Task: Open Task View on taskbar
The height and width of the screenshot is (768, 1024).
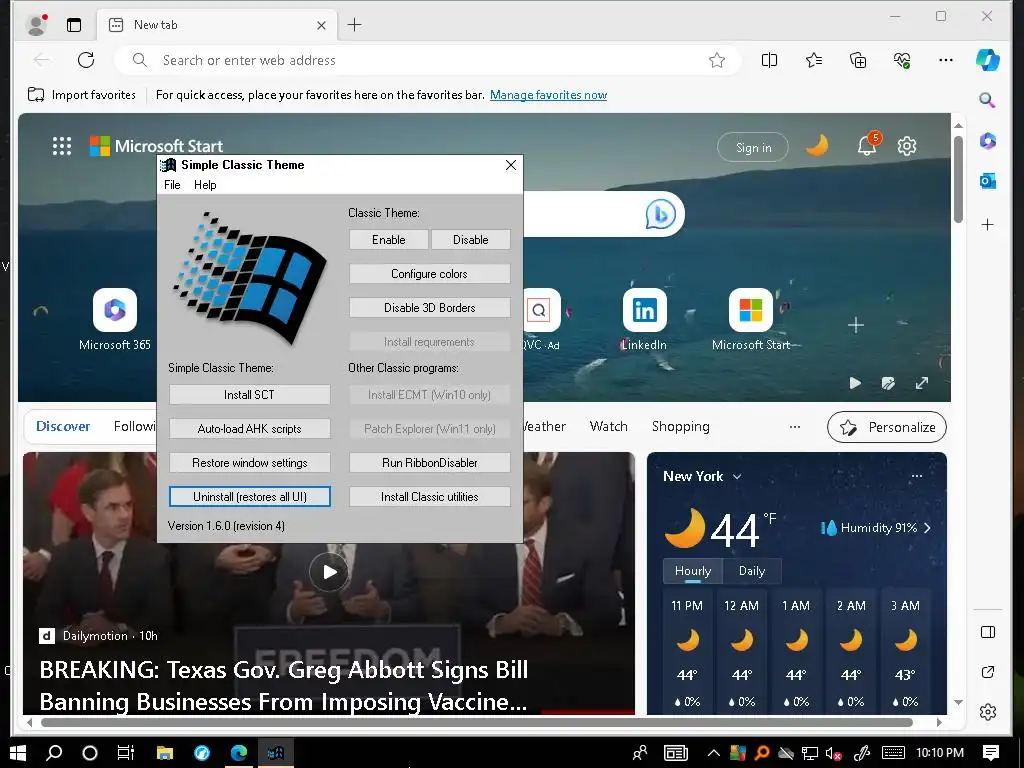Action: (126, 753)
